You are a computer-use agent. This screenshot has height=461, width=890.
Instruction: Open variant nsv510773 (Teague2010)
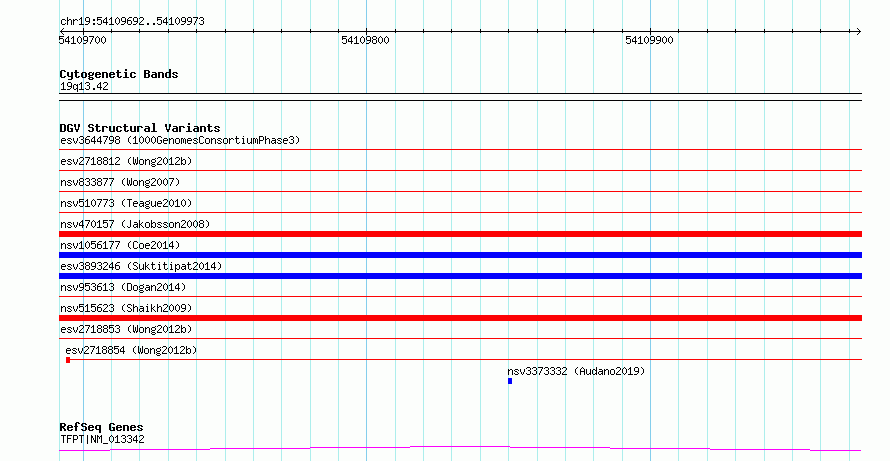tap(126, 203)
